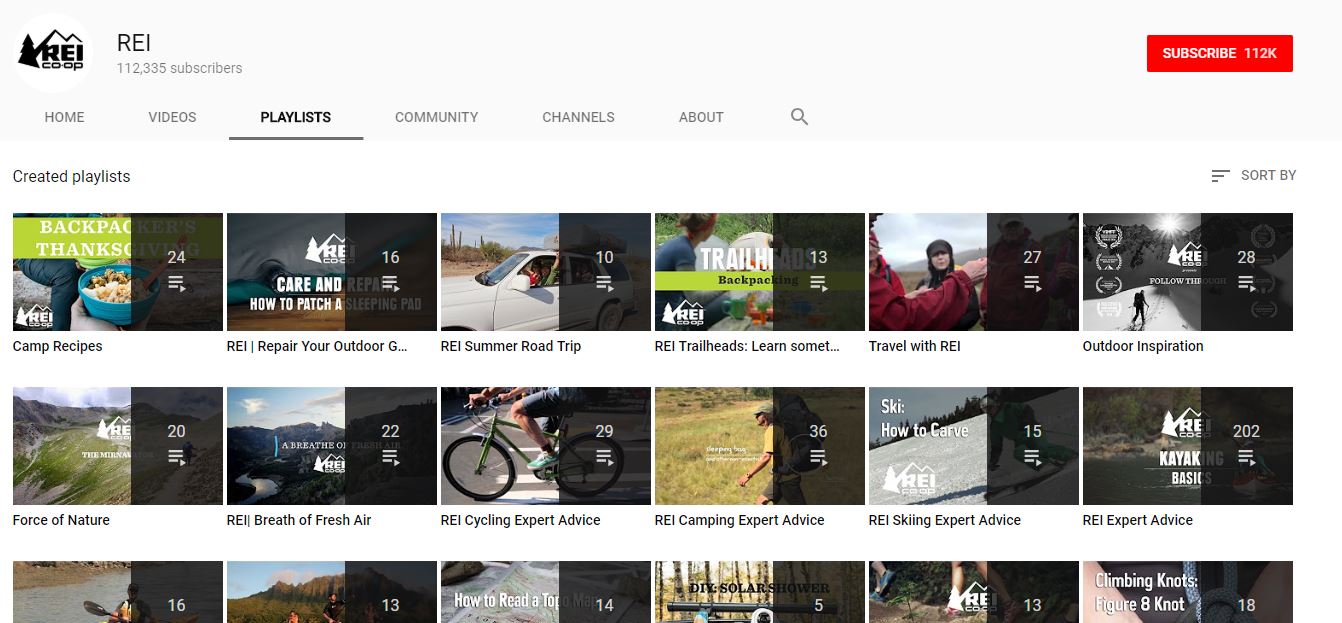This screenshot has height=623, width=1342.
Task: Open the Outdoor Inspiration playlist title
Action: click(1143, 346)
